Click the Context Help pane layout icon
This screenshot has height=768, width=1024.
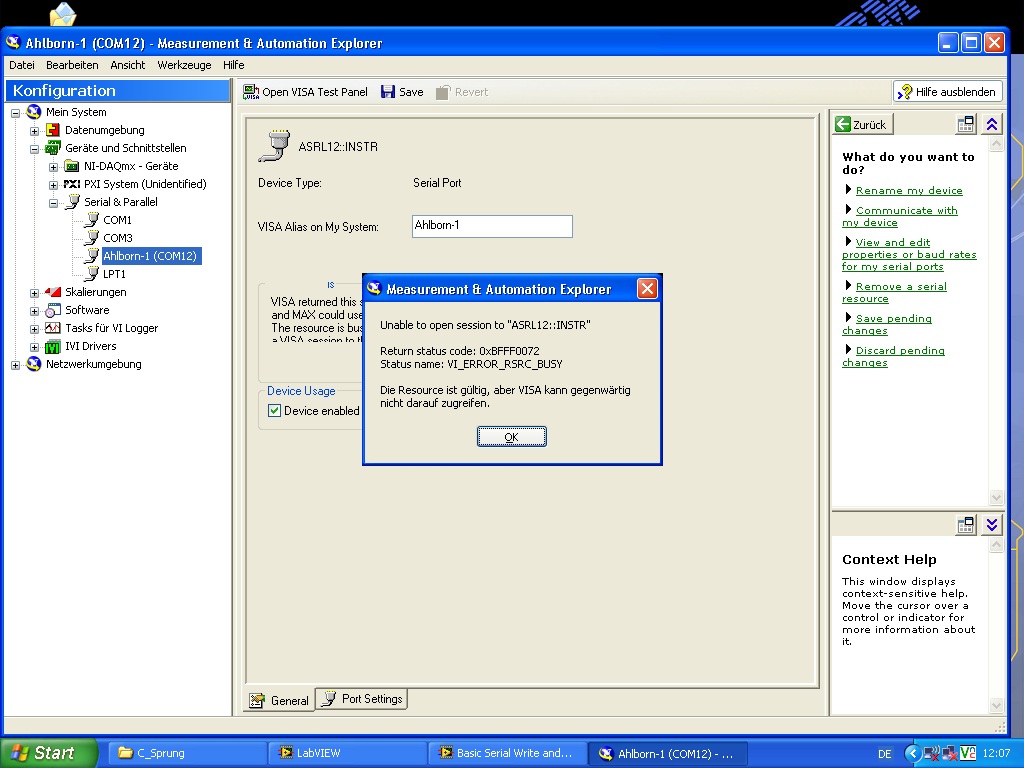[x=965, y=525]
